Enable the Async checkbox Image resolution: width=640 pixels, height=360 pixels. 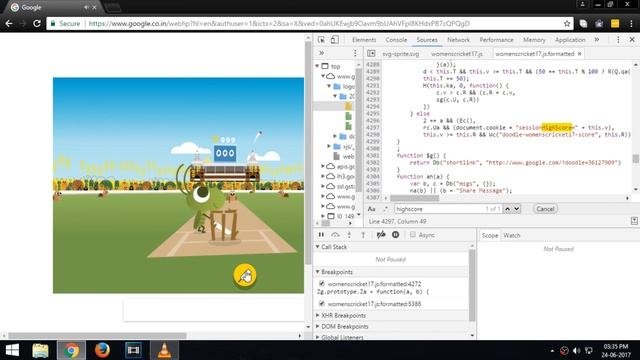tap(413, 234)
